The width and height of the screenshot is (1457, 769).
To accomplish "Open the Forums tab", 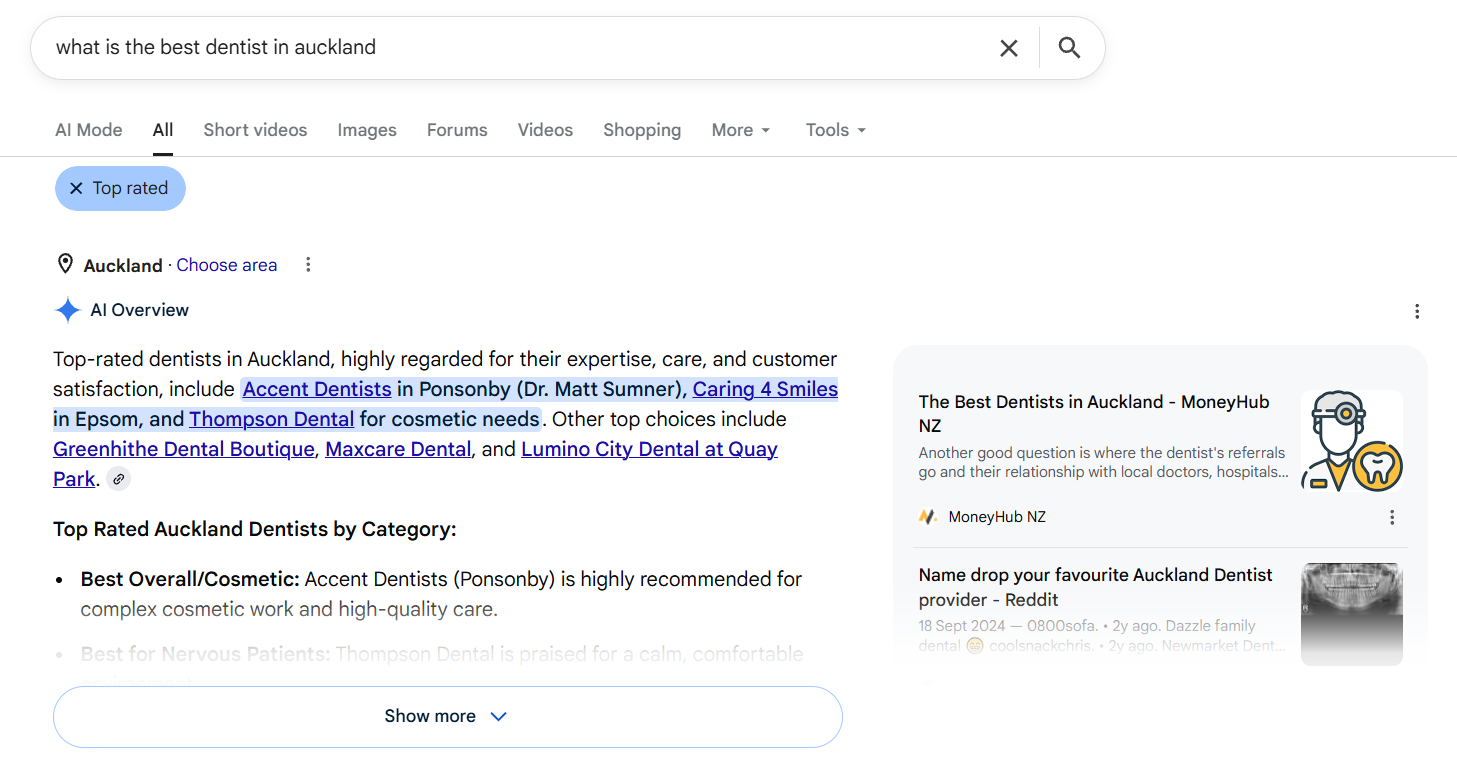I will coord(457,130).
